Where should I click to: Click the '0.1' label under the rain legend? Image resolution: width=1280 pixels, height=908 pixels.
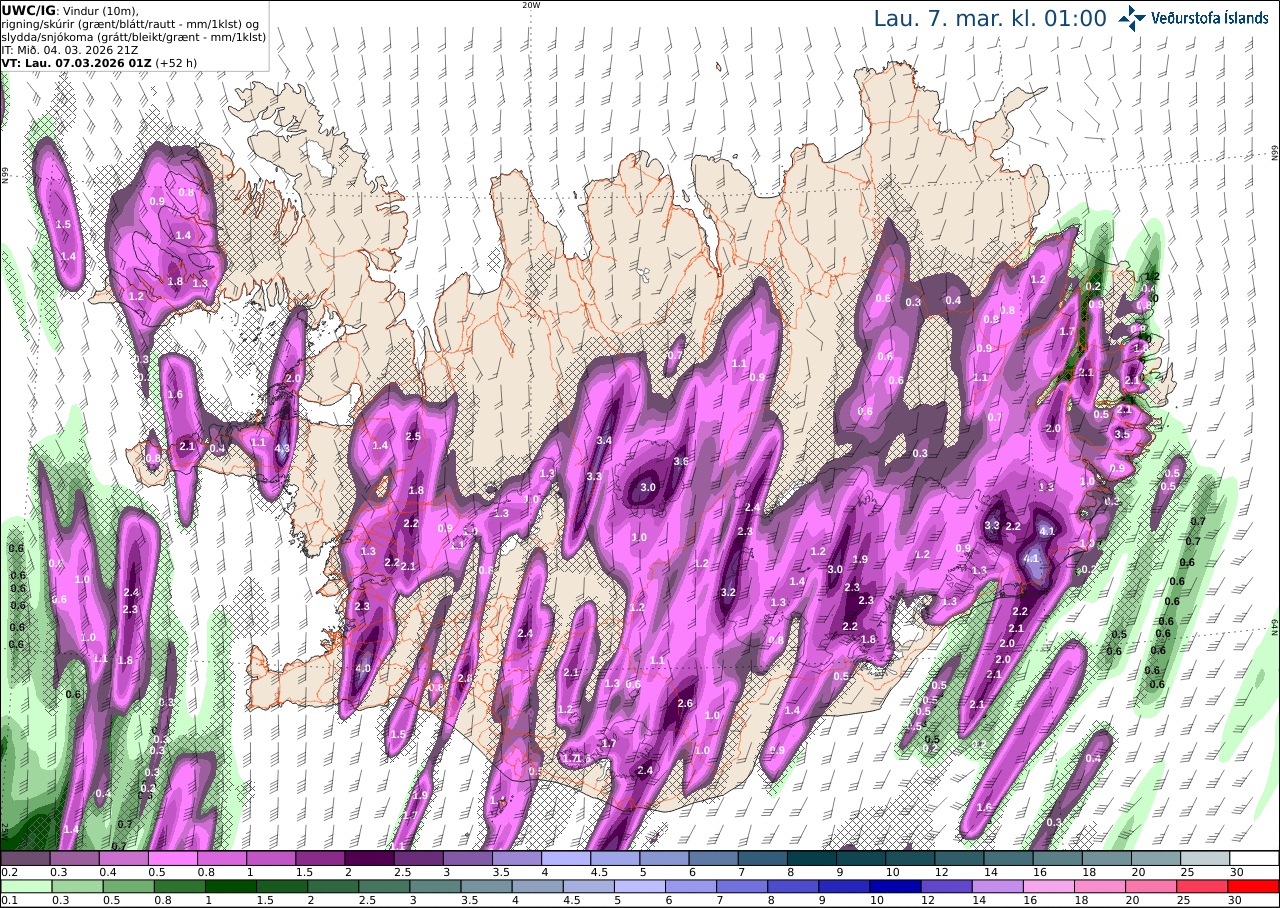click(x=8, y=900)
